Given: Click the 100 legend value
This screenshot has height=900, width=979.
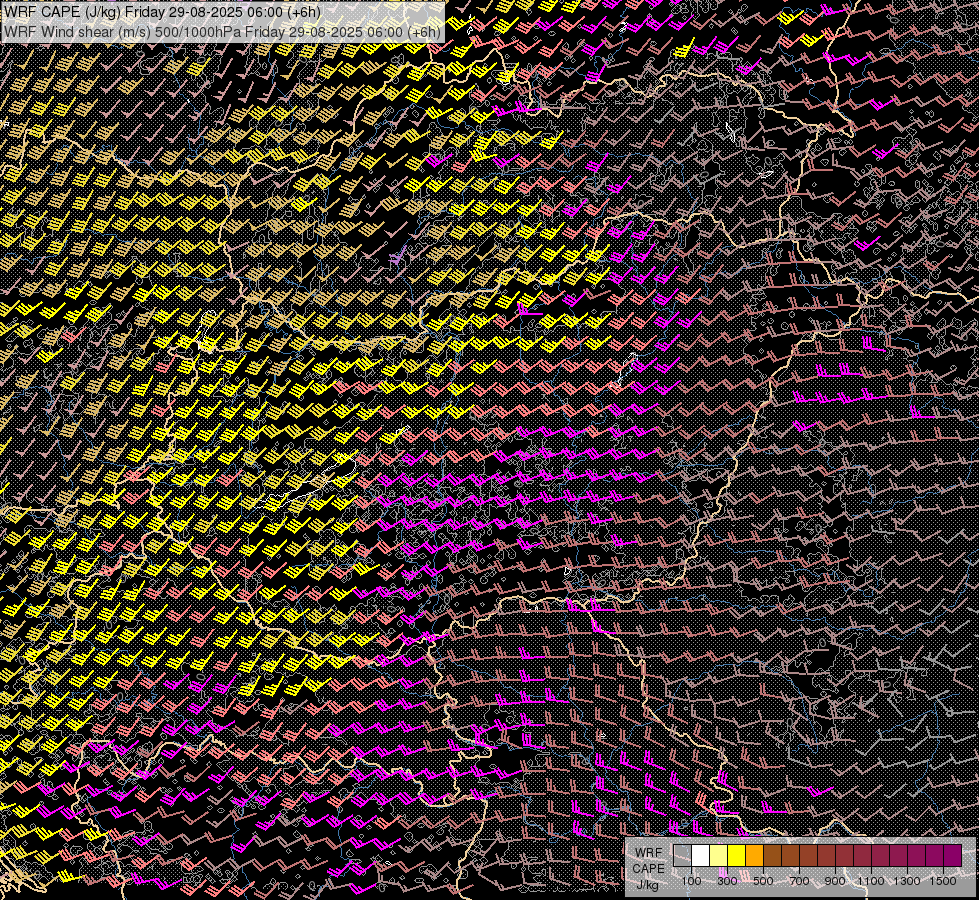Looking at the screenshot, I should coord(691,881).
